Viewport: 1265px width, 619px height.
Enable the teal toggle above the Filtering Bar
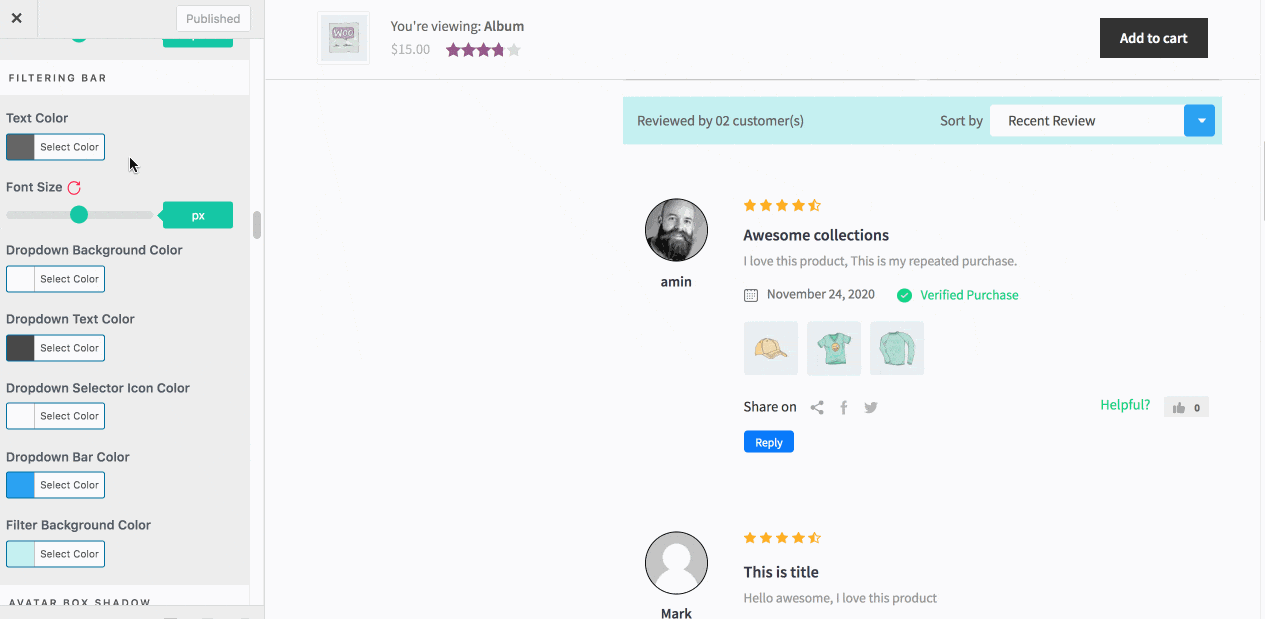coord(80,34)
